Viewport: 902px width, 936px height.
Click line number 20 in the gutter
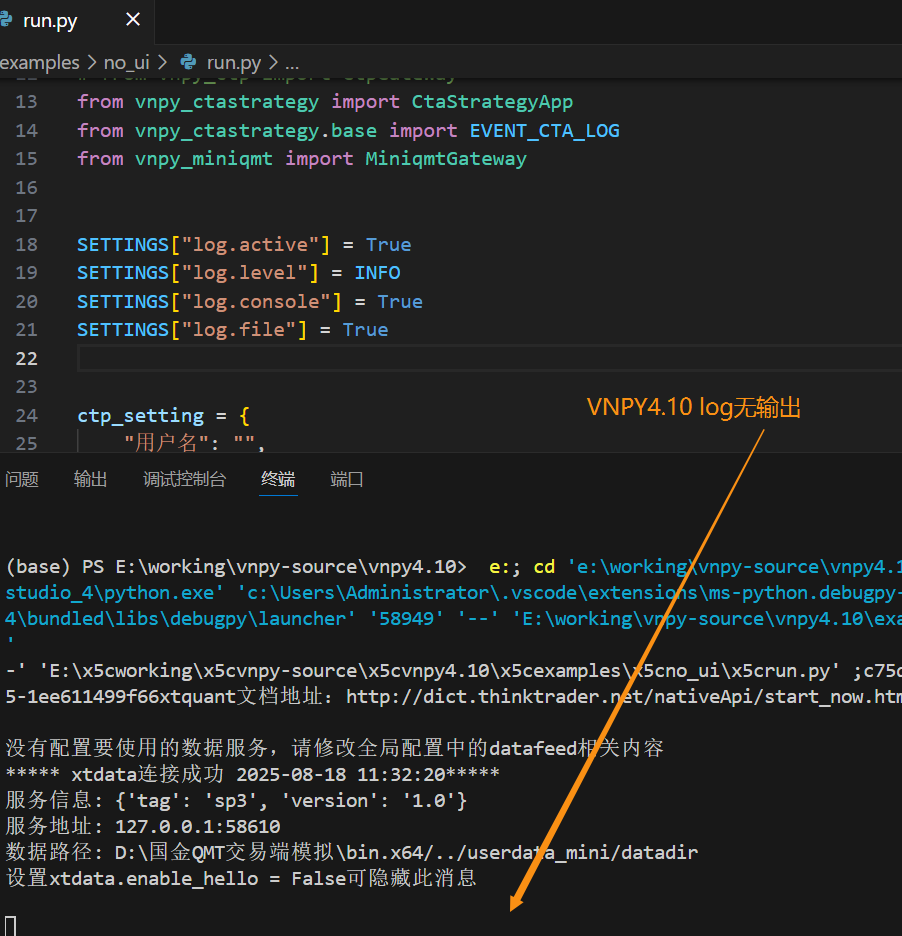pyautogui.click(x=26, y=301)
